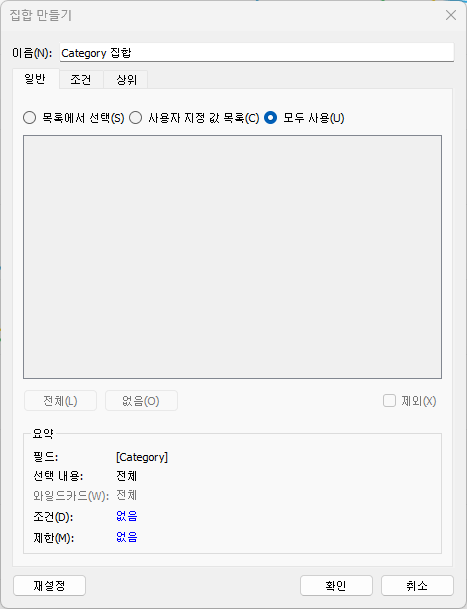
Task: Click the 전체(L) button
Action: (x=60, y=400)
